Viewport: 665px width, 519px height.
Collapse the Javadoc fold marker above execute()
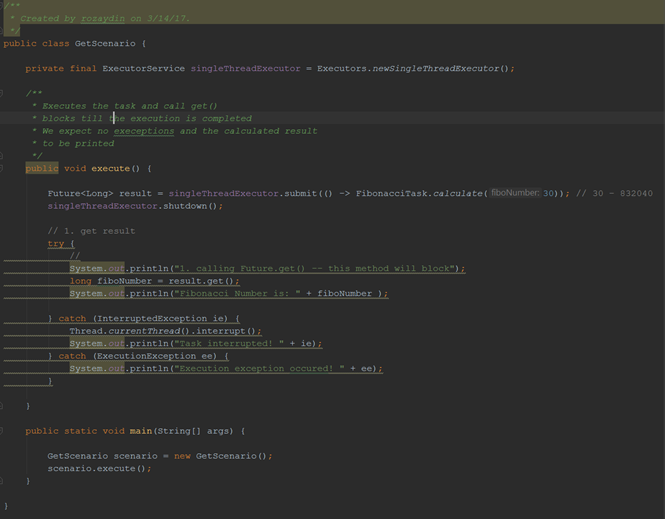point(1,93)
